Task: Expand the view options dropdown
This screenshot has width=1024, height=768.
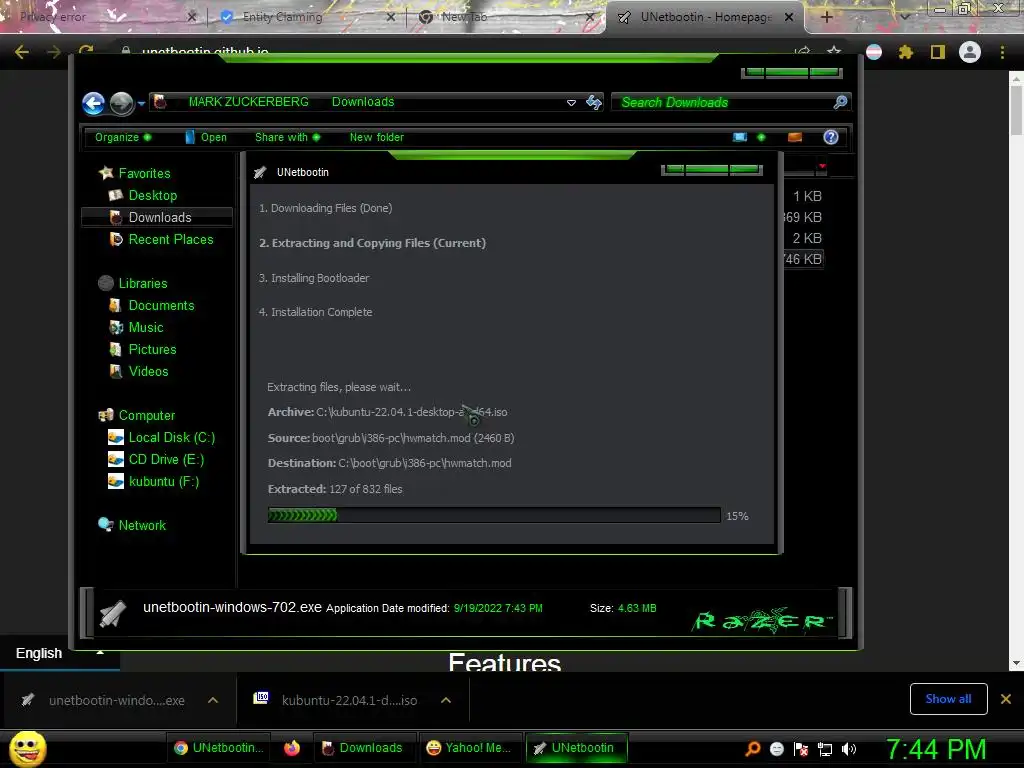Action: click(x=761, y=137)
